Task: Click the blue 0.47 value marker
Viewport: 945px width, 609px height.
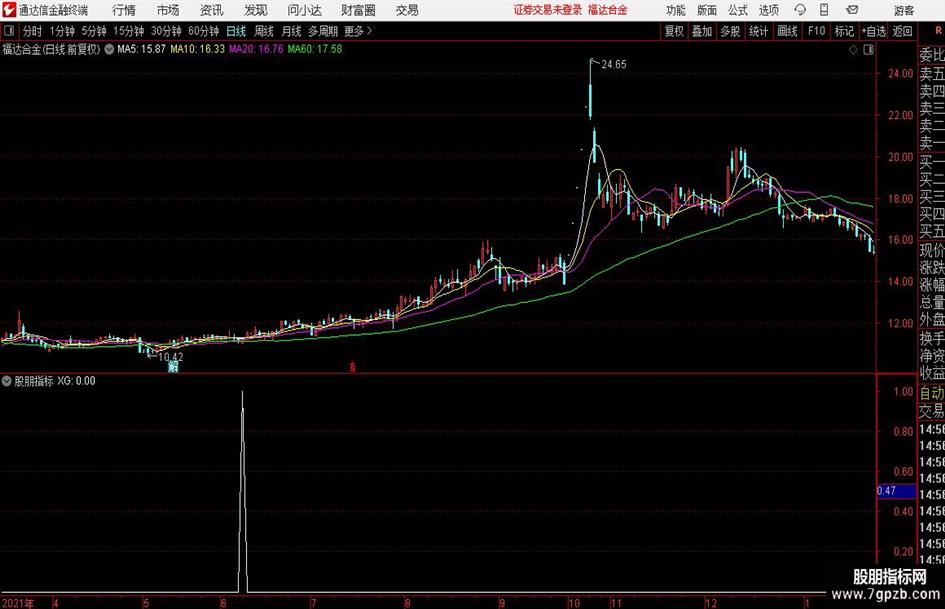Action: [896, 491]
